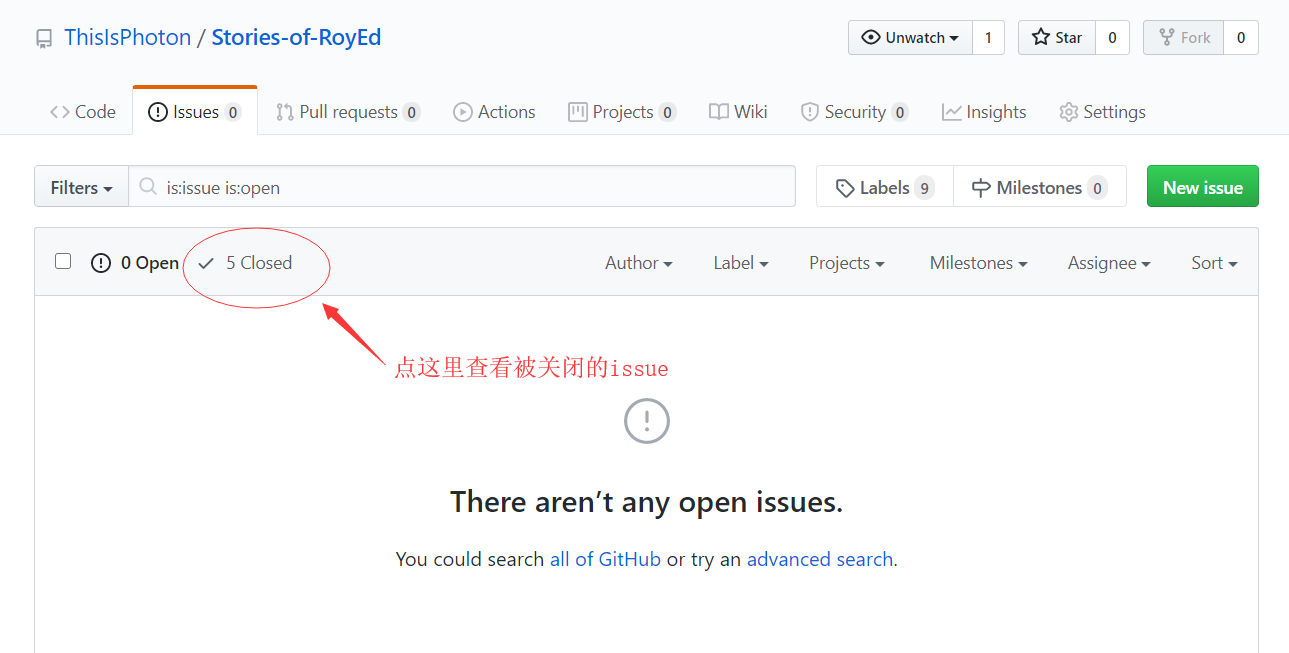This screenshot has width=1289, height=653.
Task: Switch to the Code tab
Action: 83,112
